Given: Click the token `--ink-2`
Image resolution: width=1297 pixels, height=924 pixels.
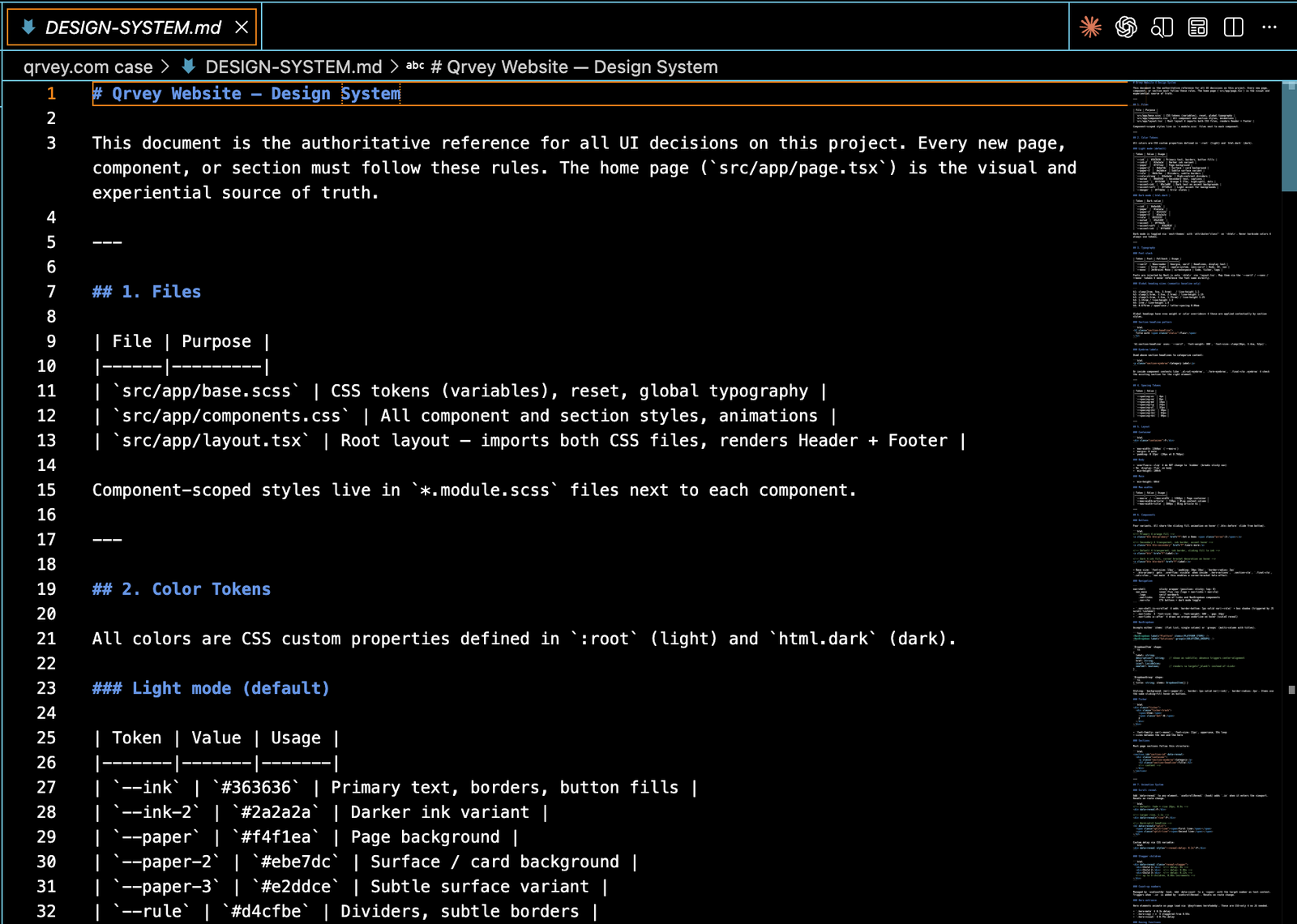Looking at the screenshot, I should point(156,812).
